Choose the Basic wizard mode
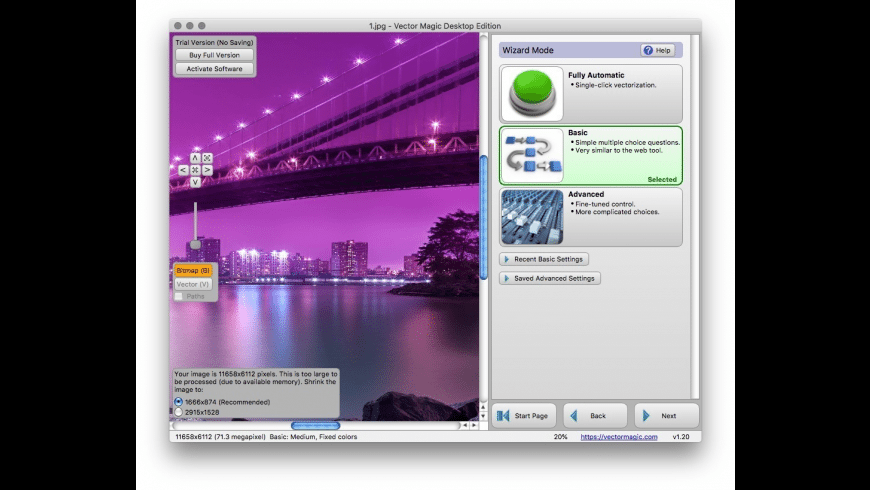The width and height of the screenshot is (870, 490). (x=590, y=155)
